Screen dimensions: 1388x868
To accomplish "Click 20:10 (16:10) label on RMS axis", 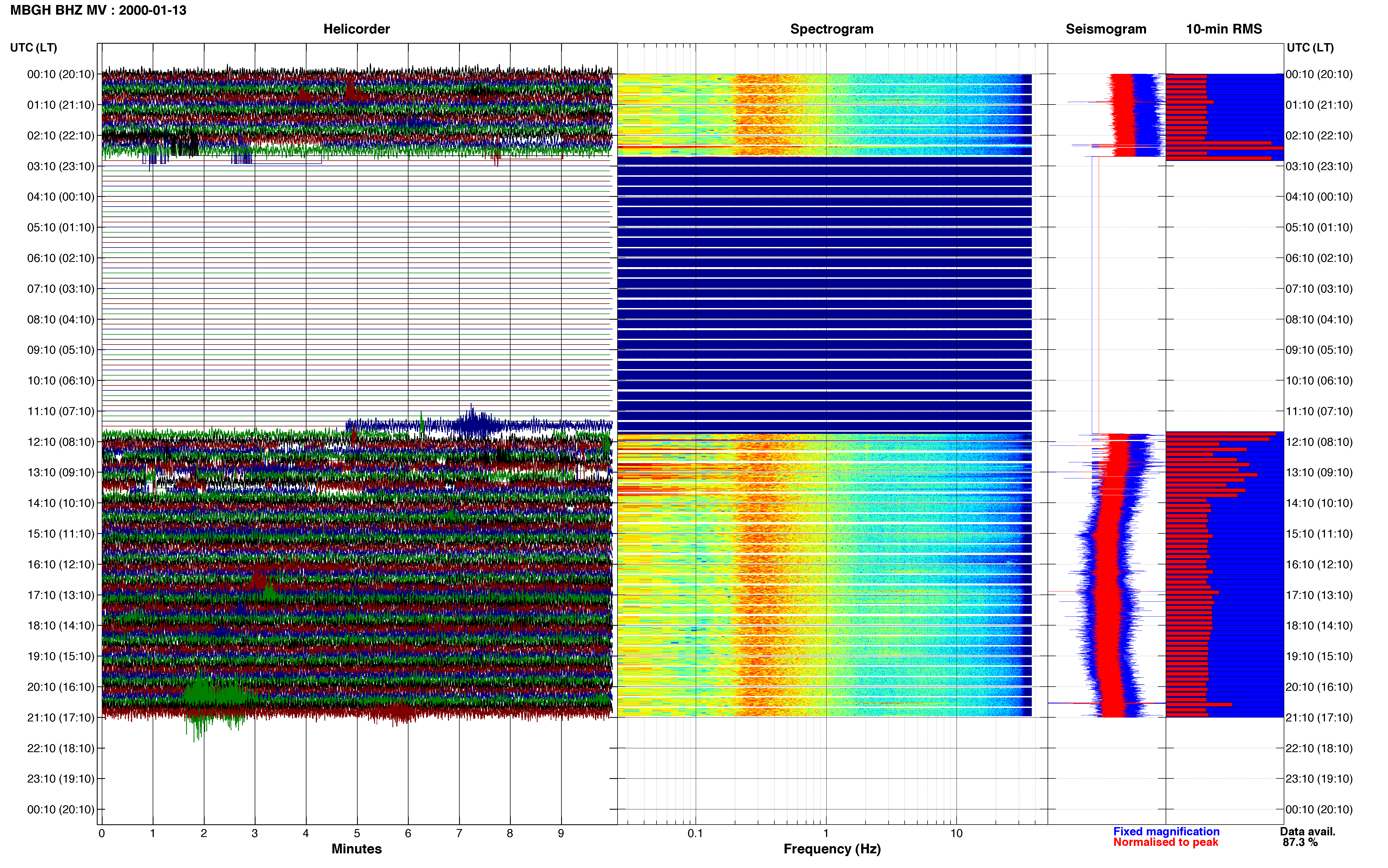I will 1319,687.
